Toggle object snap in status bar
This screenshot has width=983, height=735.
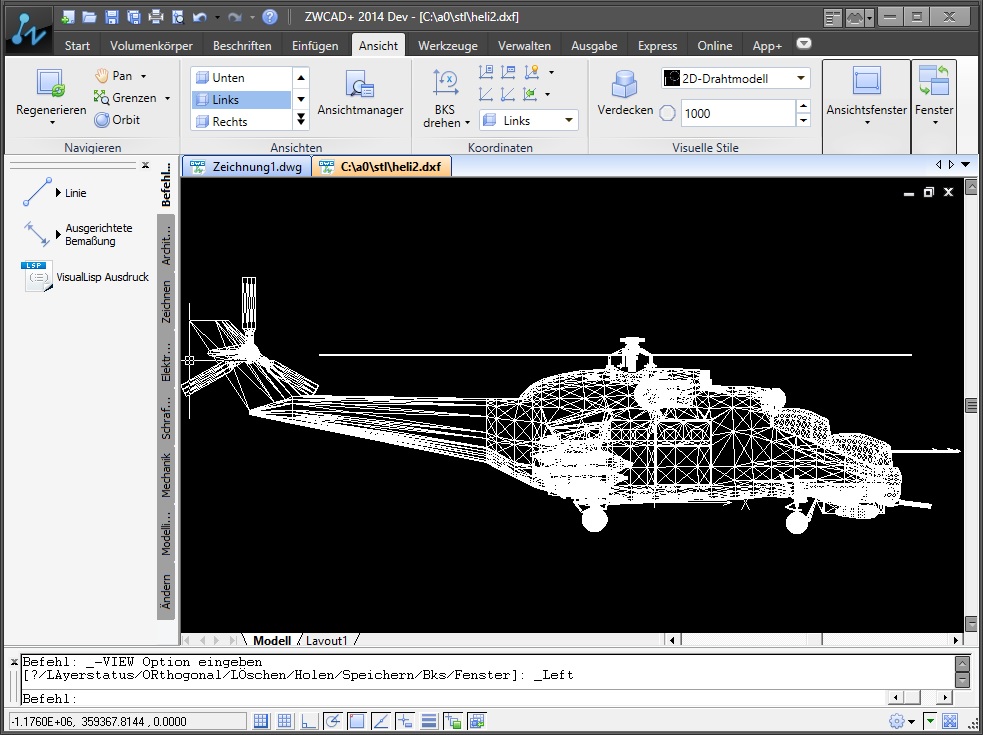click(357, 721)
